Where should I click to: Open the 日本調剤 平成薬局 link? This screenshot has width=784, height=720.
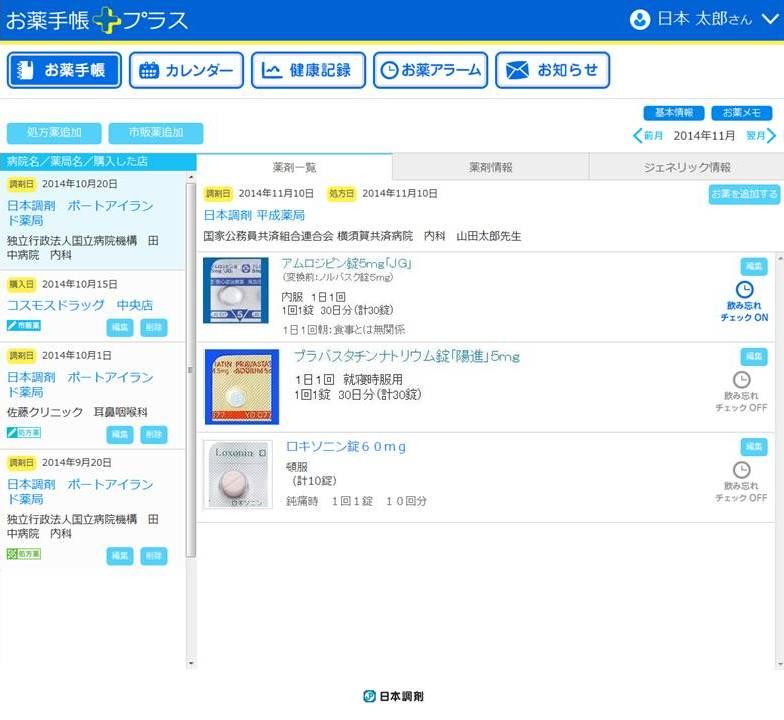click(x=254, y=215)
